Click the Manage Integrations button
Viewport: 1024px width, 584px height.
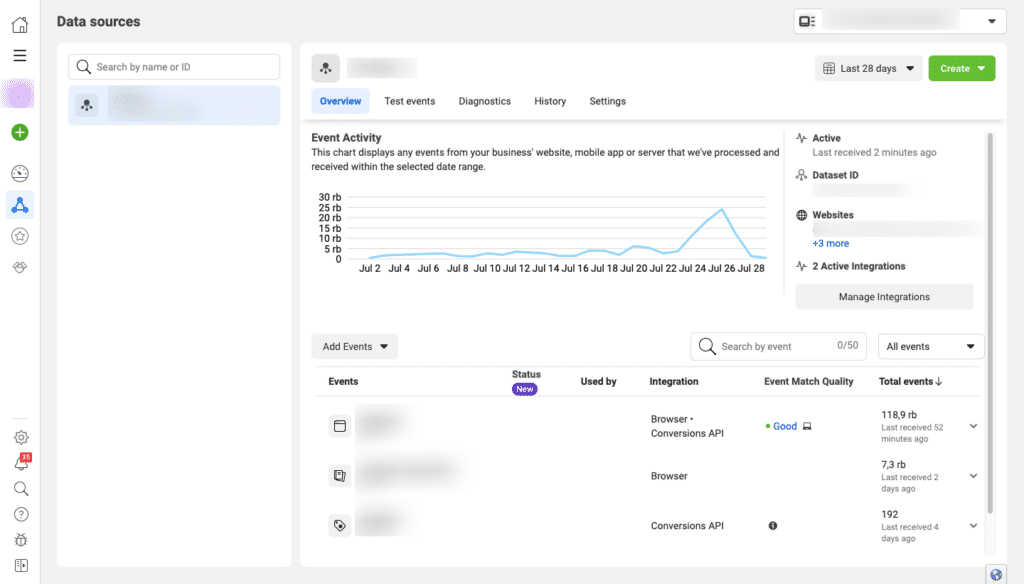(884, 297)
